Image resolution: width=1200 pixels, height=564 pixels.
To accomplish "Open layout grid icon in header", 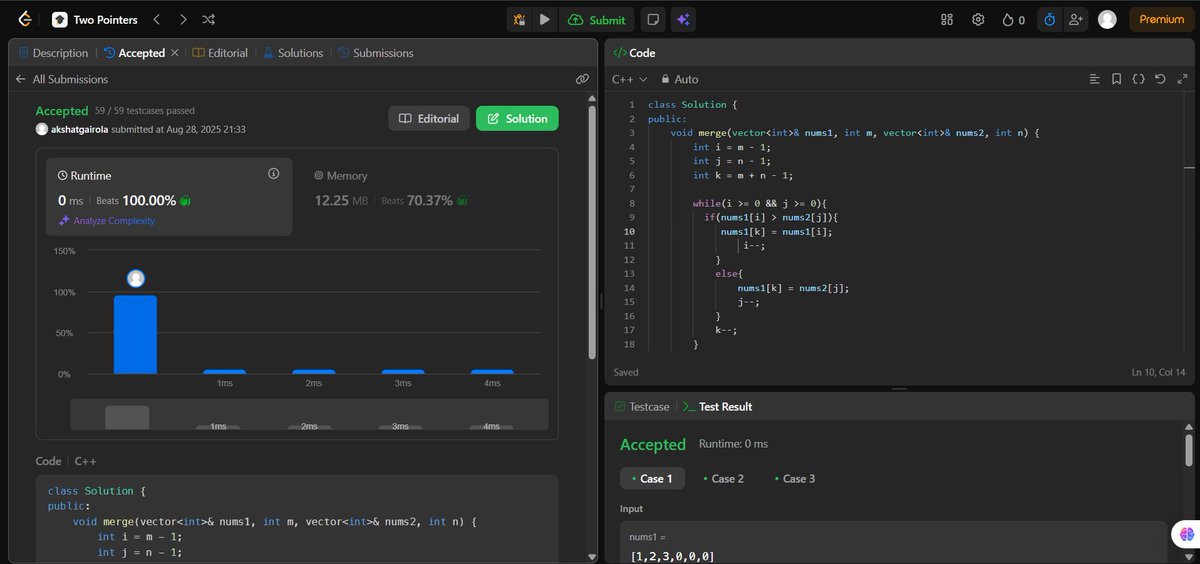I will [948, 19].
